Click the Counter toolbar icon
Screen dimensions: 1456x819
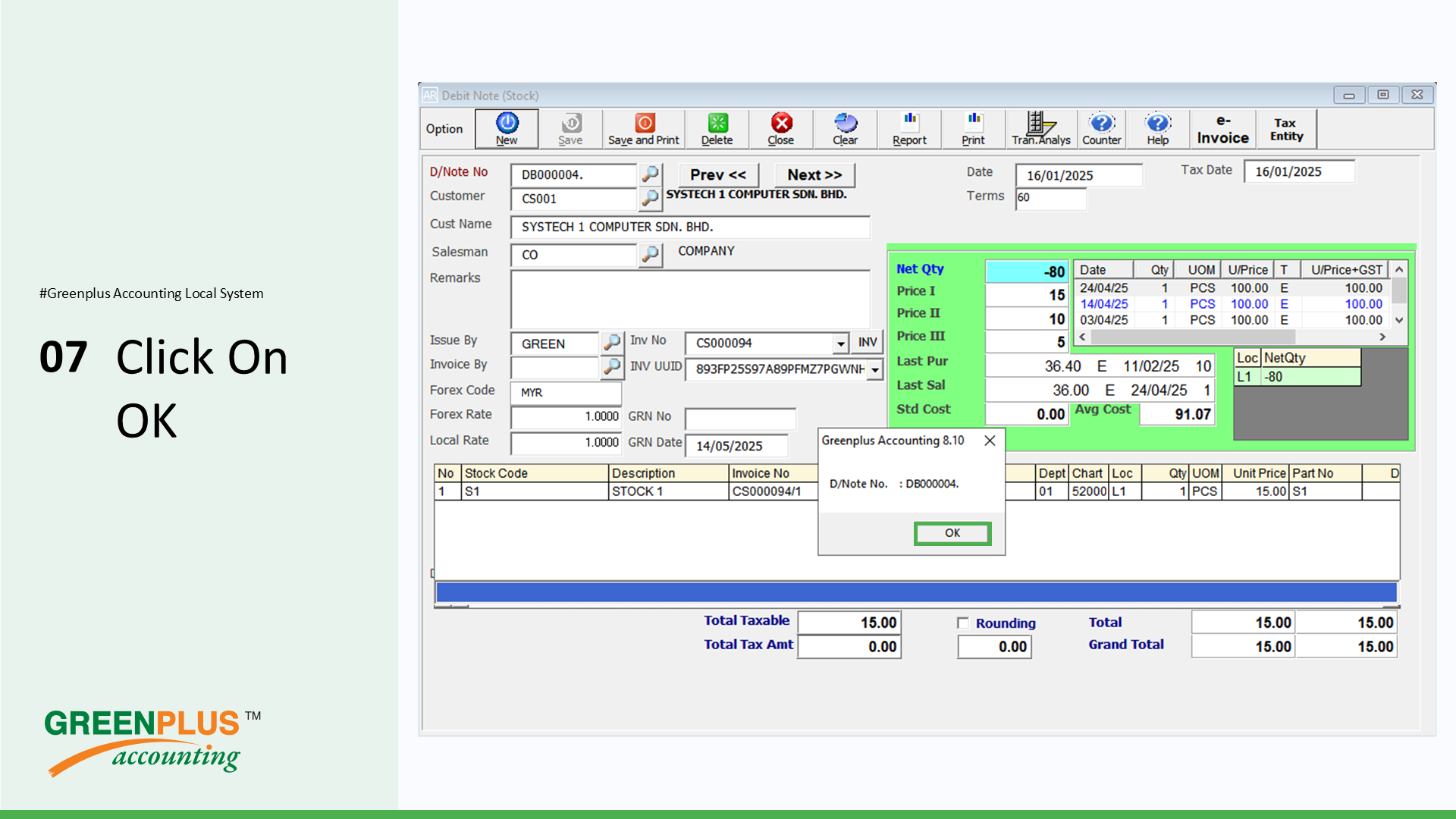[1101, 129]
